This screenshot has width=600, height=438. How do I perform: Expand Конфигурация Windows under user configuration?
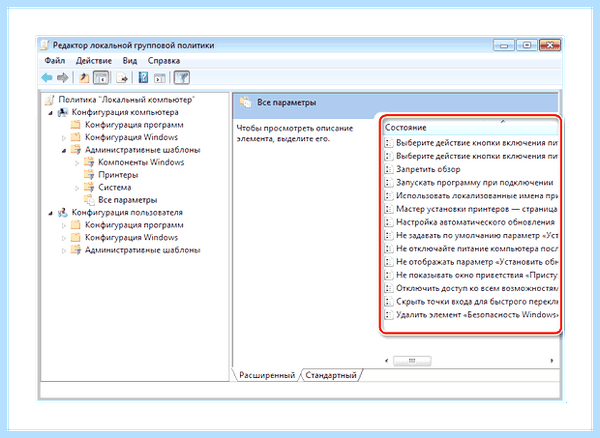tap(64, 238)
